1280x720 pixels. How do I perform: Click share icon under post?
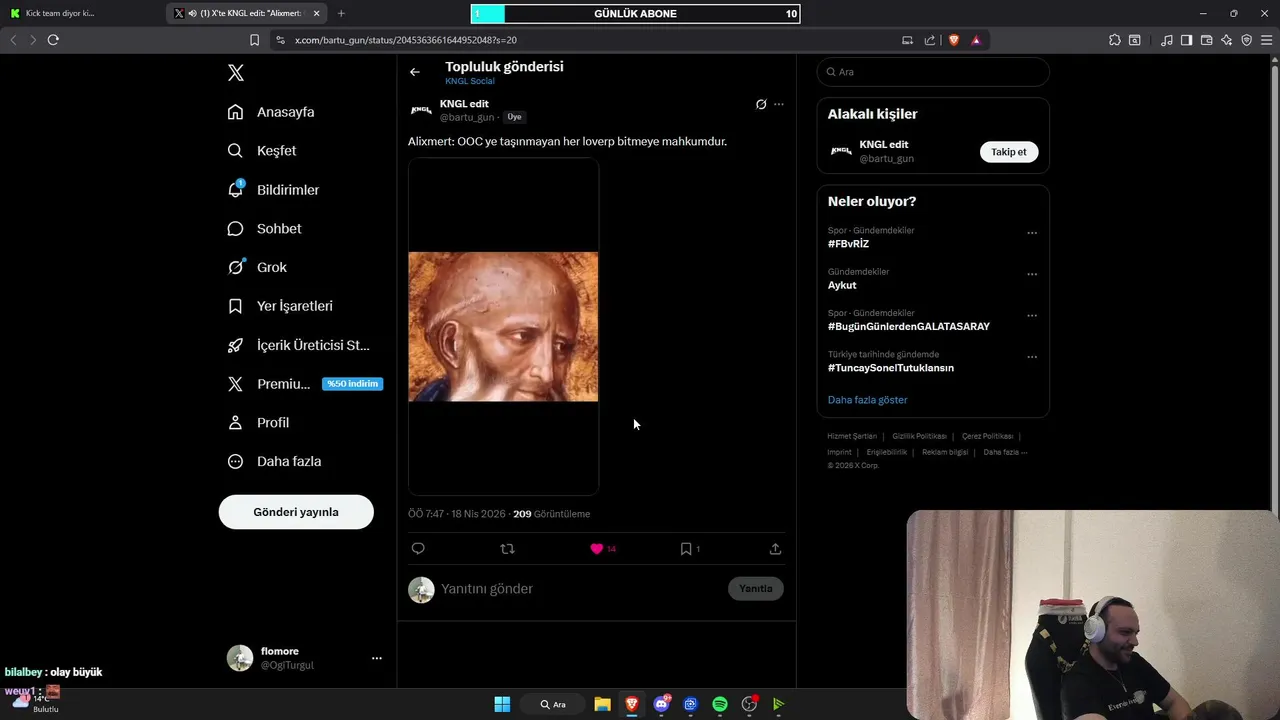point(775,549)
